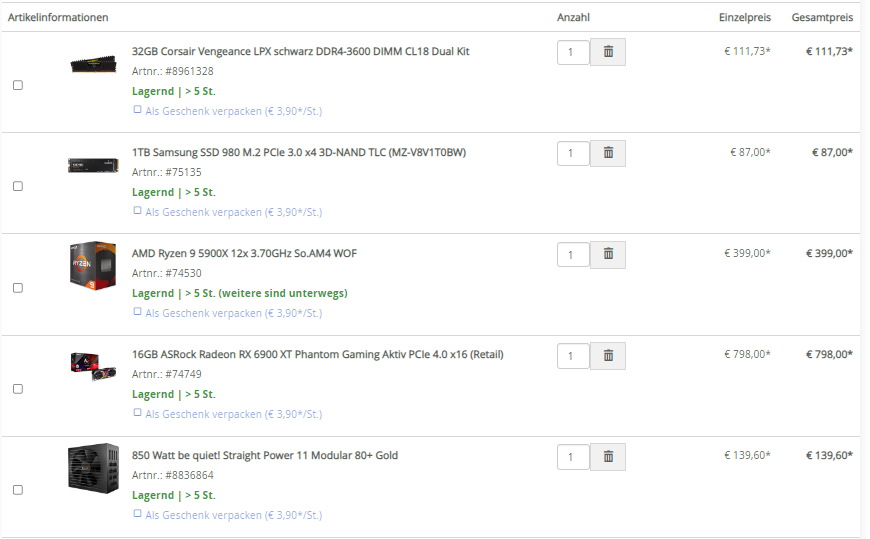Click quantity input for be quiet! Straight Power
This screenshot has width=870, height=539.
coord(573,457)
